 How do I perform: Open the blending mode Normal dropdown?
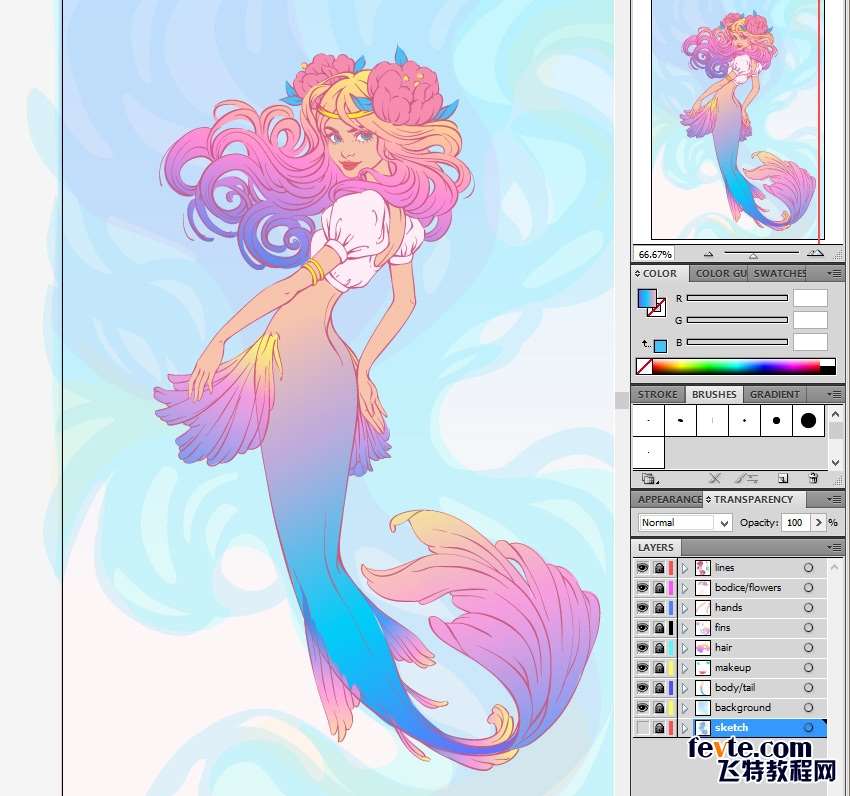(685, 523)
